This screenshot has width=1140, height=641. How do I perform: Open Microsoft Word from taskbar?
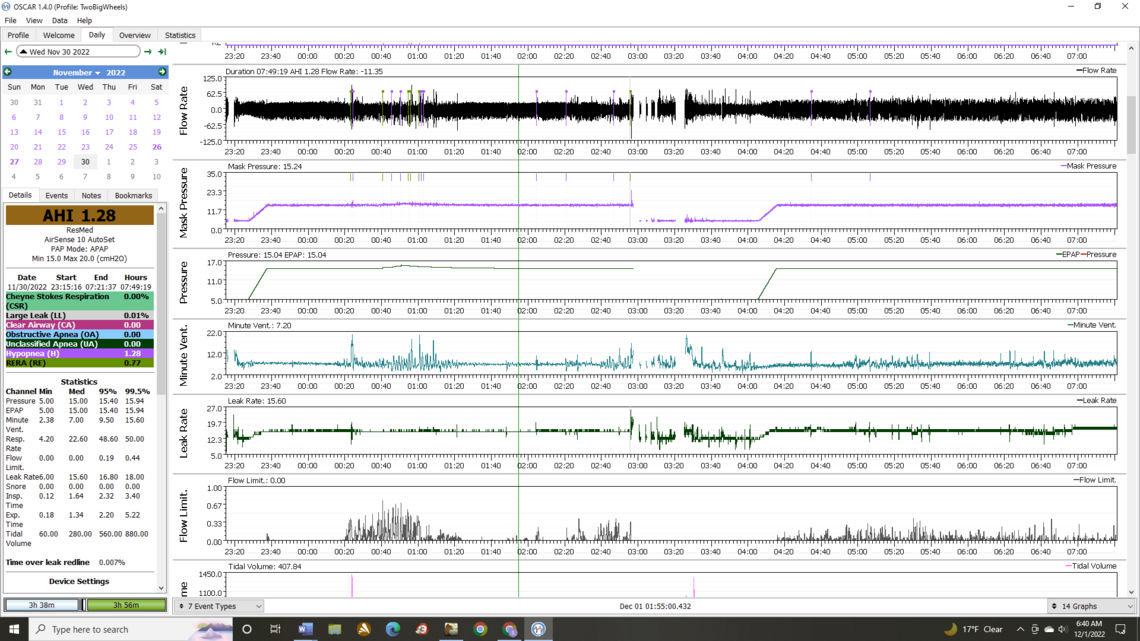305,629
